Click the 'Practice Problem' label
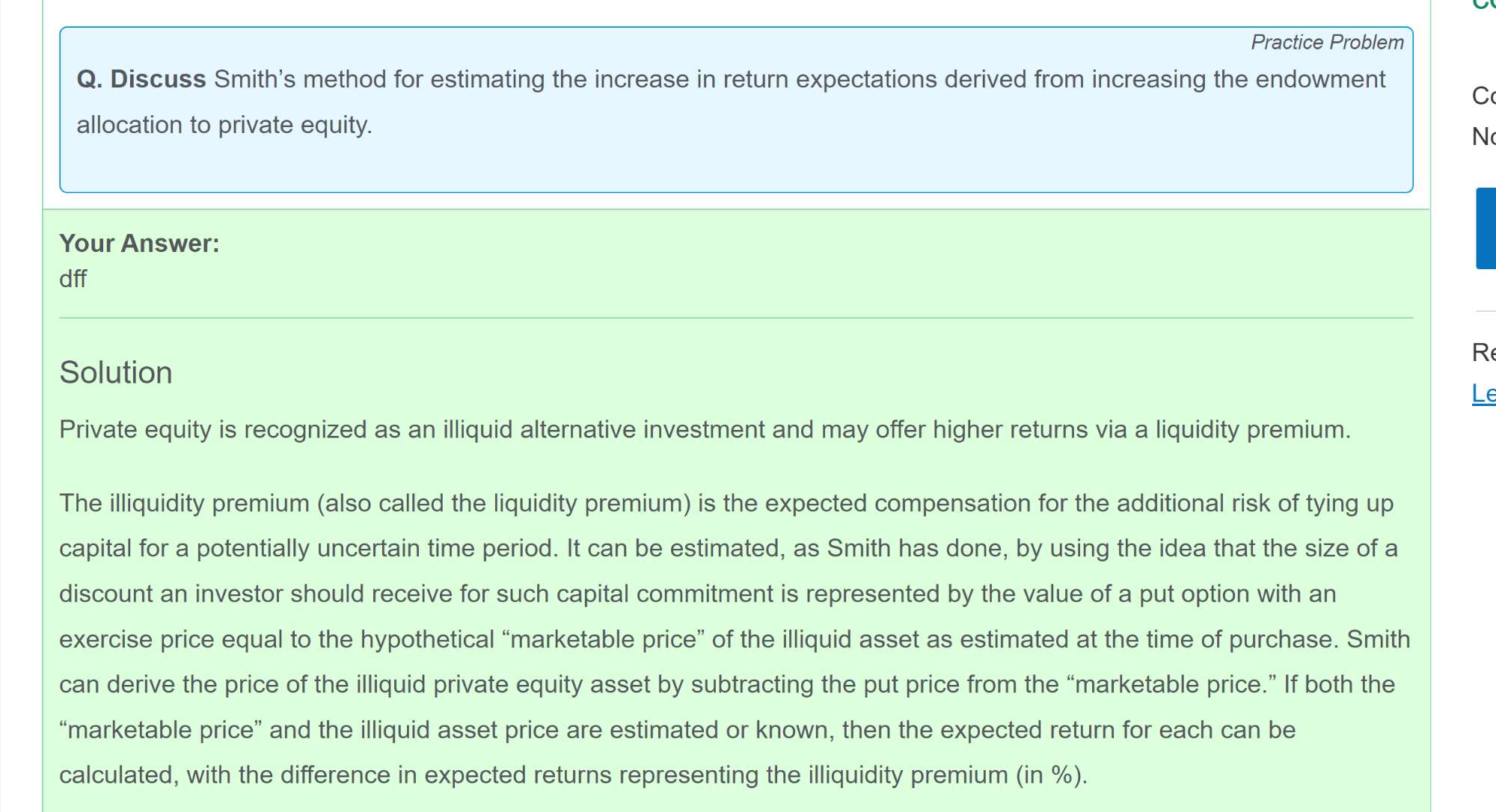Viewport: 1496px width, 812px height. [1327, 43]
